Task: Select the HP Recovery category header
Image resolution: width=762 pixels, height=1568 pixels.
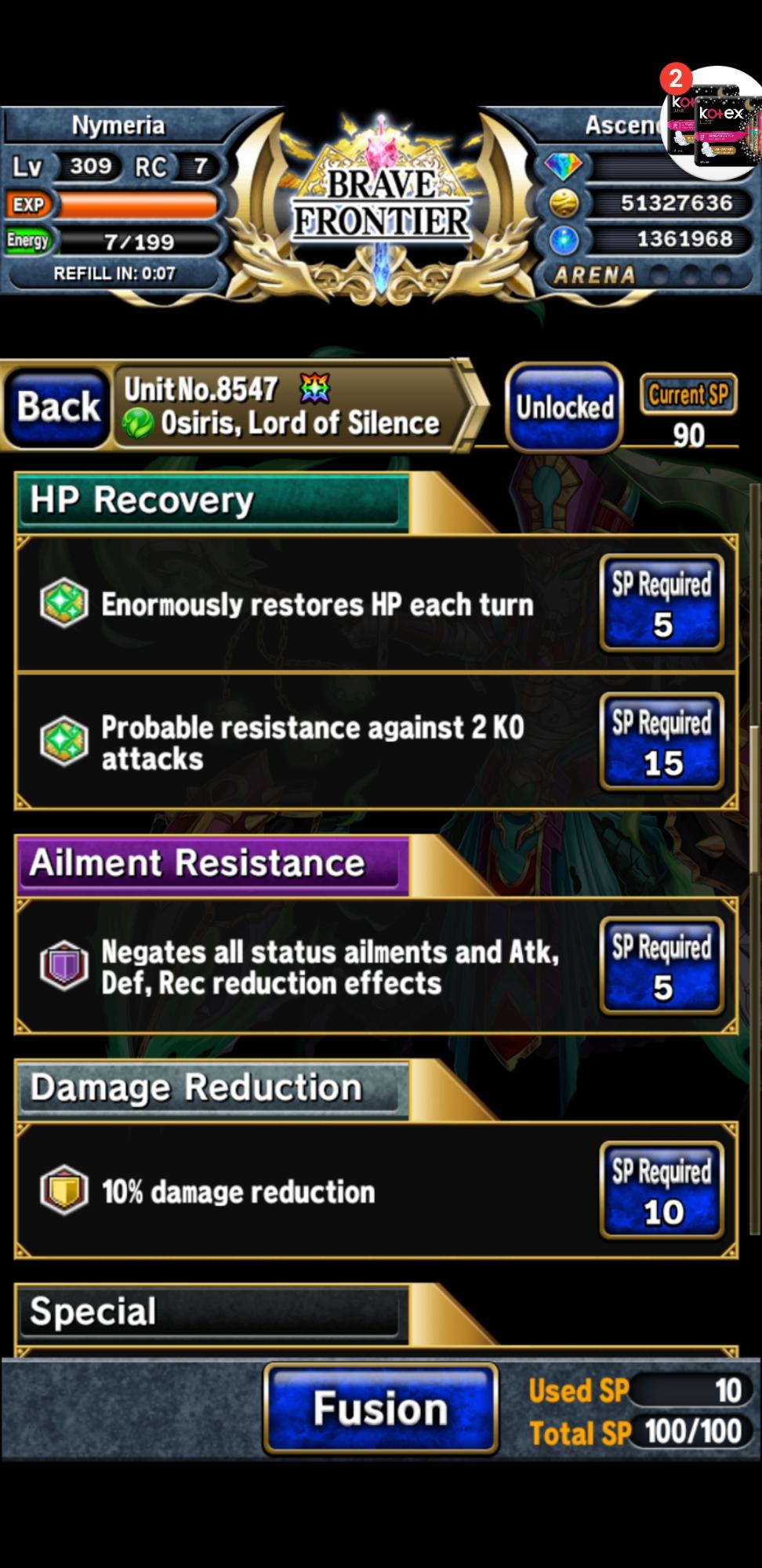Action: pos(212,502)
